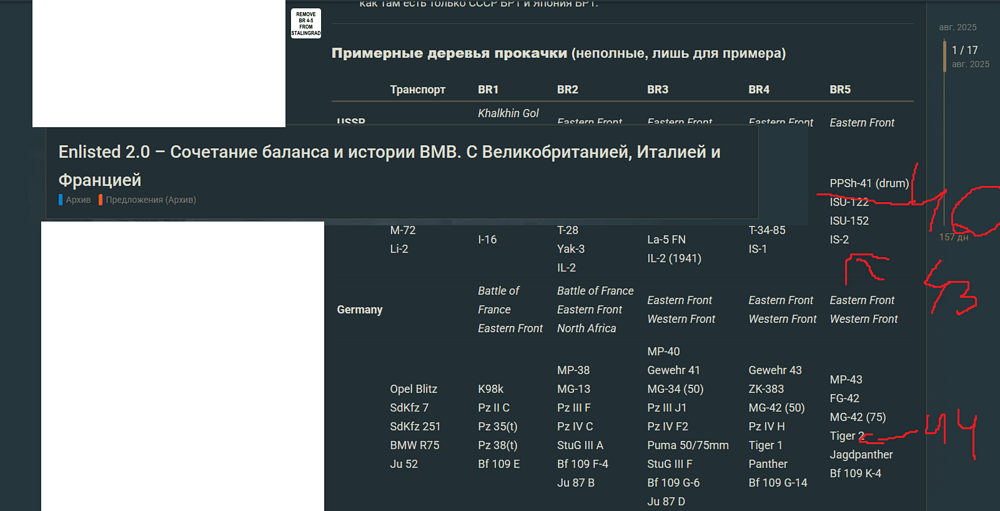Open the topic title 'Enlisted 2.0 – Сочетание баланса'
Viewport: 1000px width, 511px height.
pyautogui.click(x=390, y=166)
